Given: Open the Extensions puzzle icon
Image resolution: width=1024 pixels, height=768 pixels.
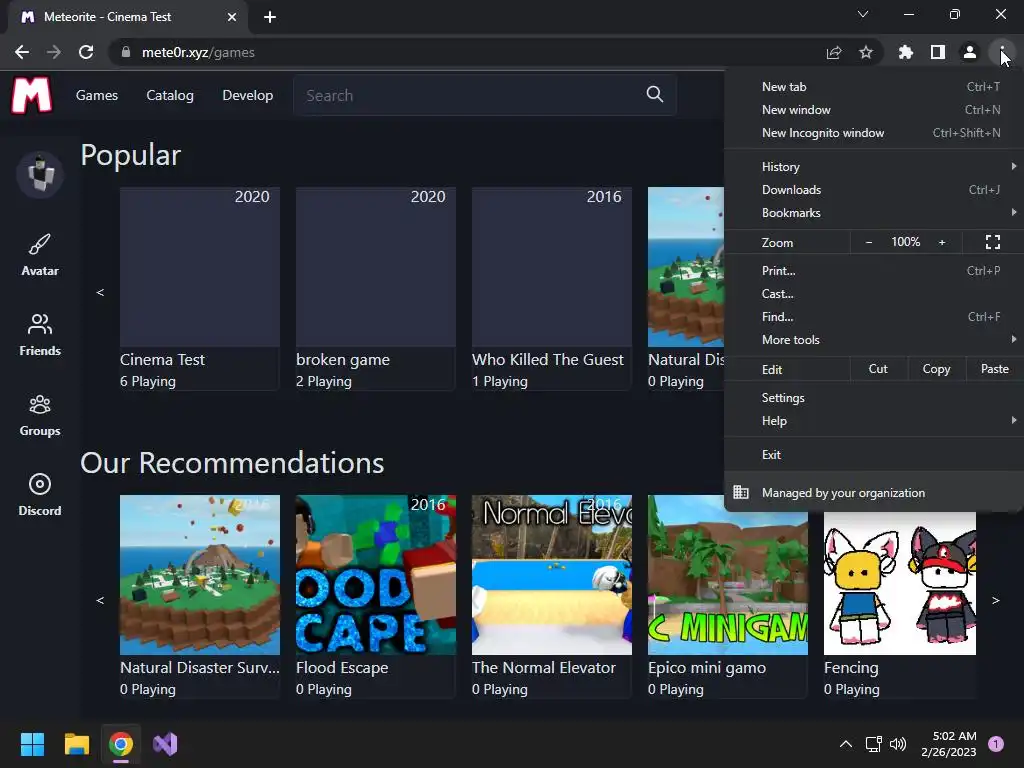Looking at the screenshot, I should point(906,52).
